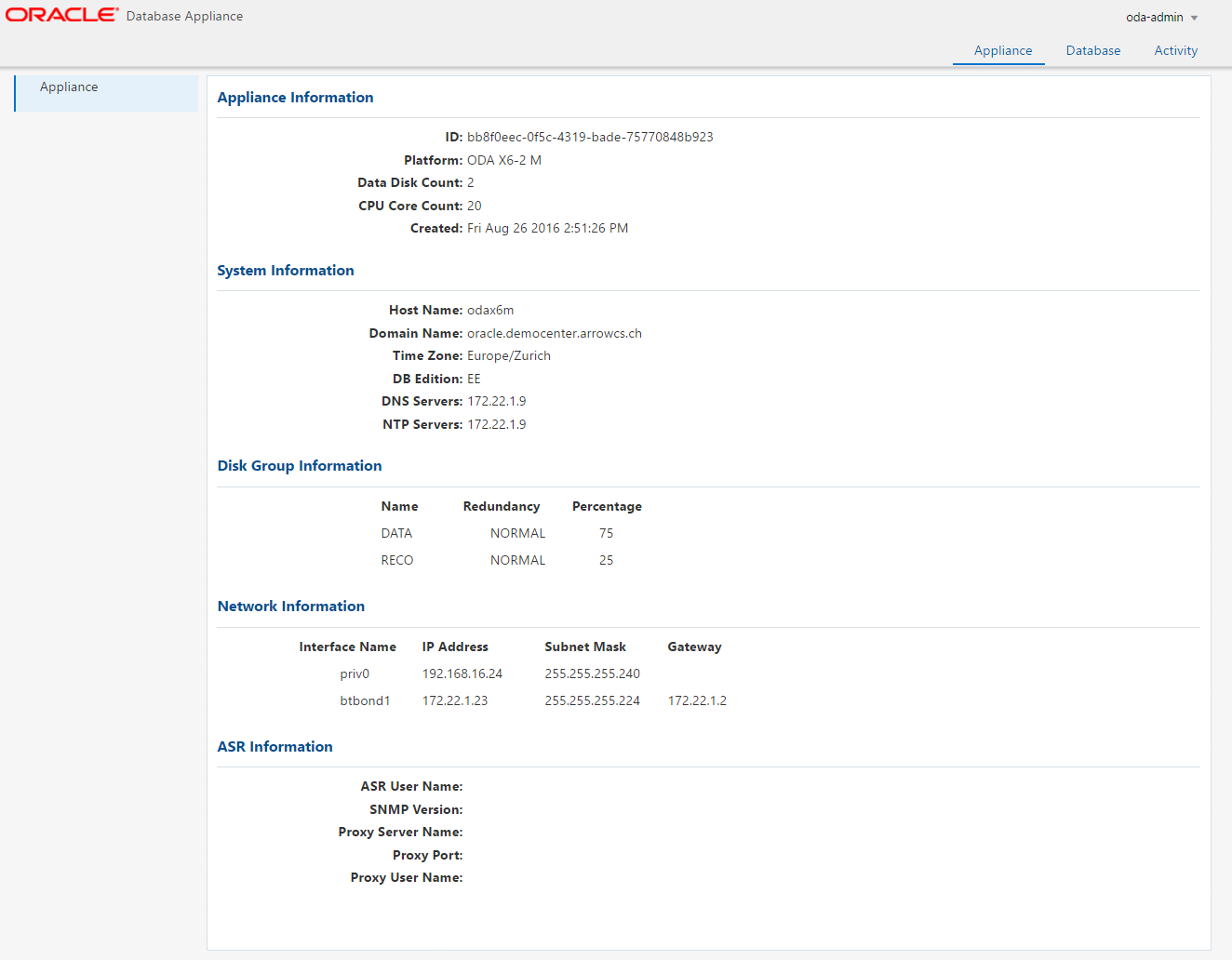1232x960 pixels.
Task: Select the Appliance tab in top navigation
Action: (1002, 51)
